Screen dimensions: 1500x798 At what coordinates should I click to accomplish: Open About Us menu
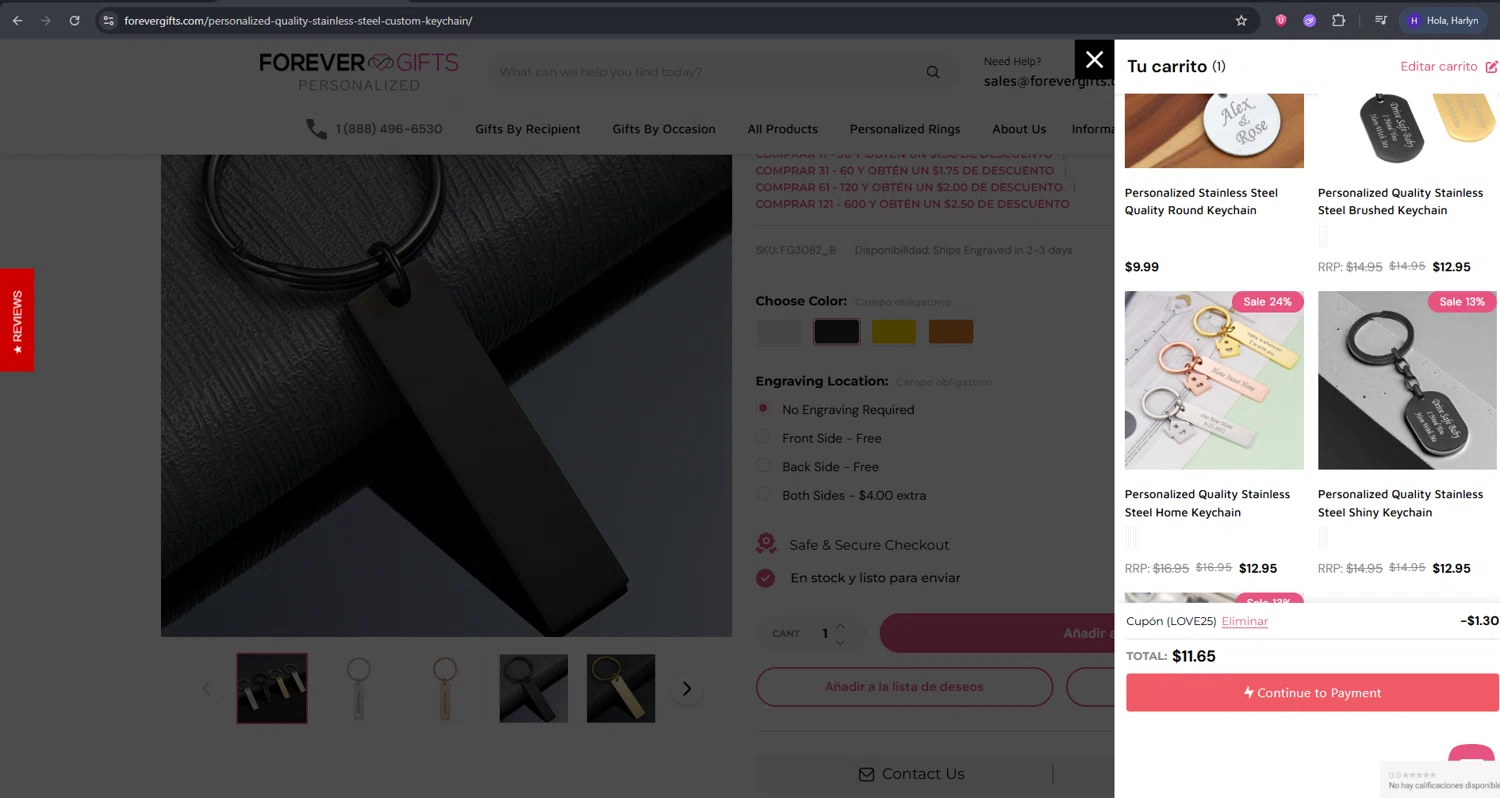coord(1019,129)
